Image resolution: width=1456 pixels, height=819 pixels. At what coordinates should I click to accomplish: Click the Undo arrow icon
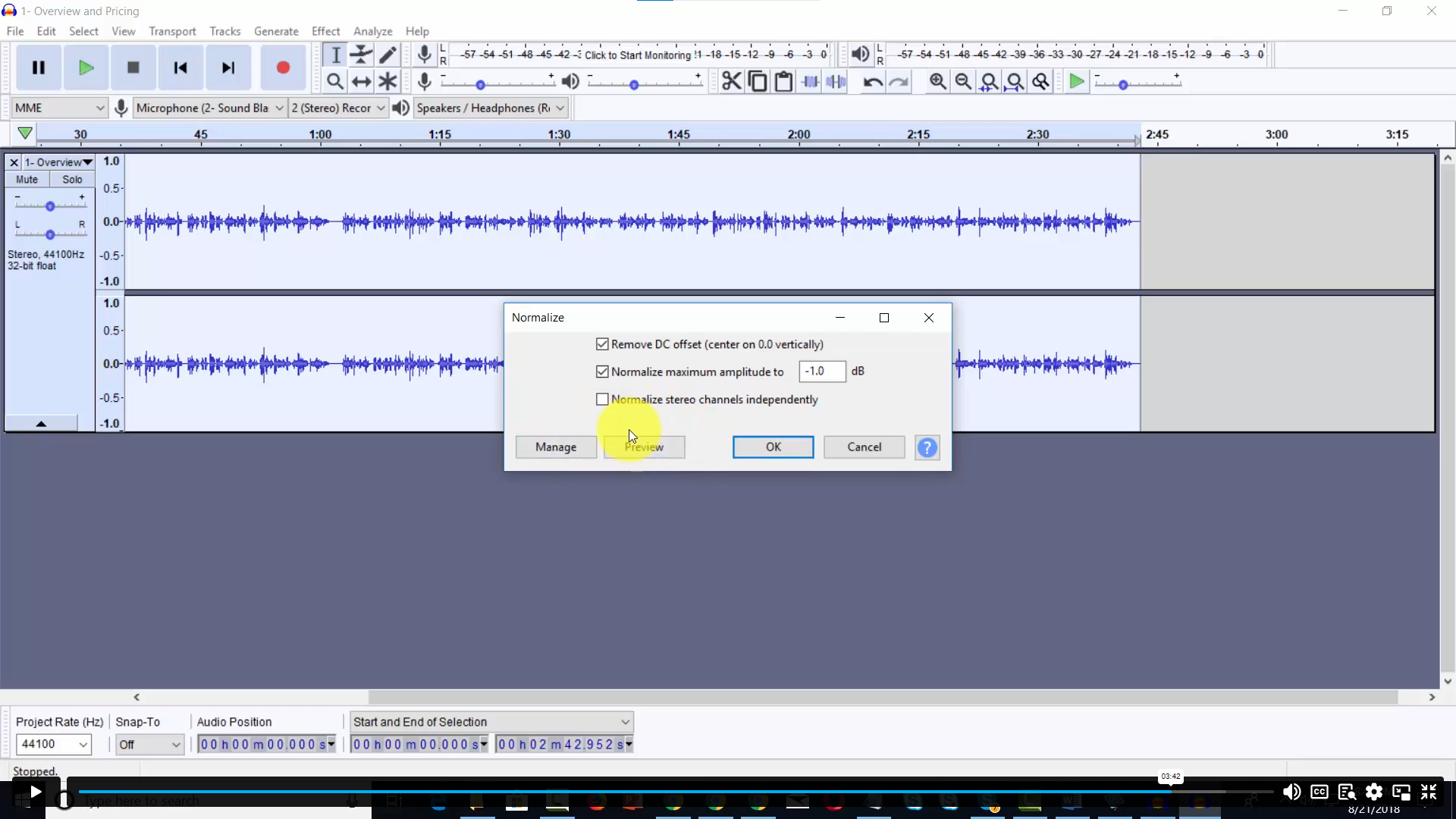pyautogui.click(x=871, y=81)
